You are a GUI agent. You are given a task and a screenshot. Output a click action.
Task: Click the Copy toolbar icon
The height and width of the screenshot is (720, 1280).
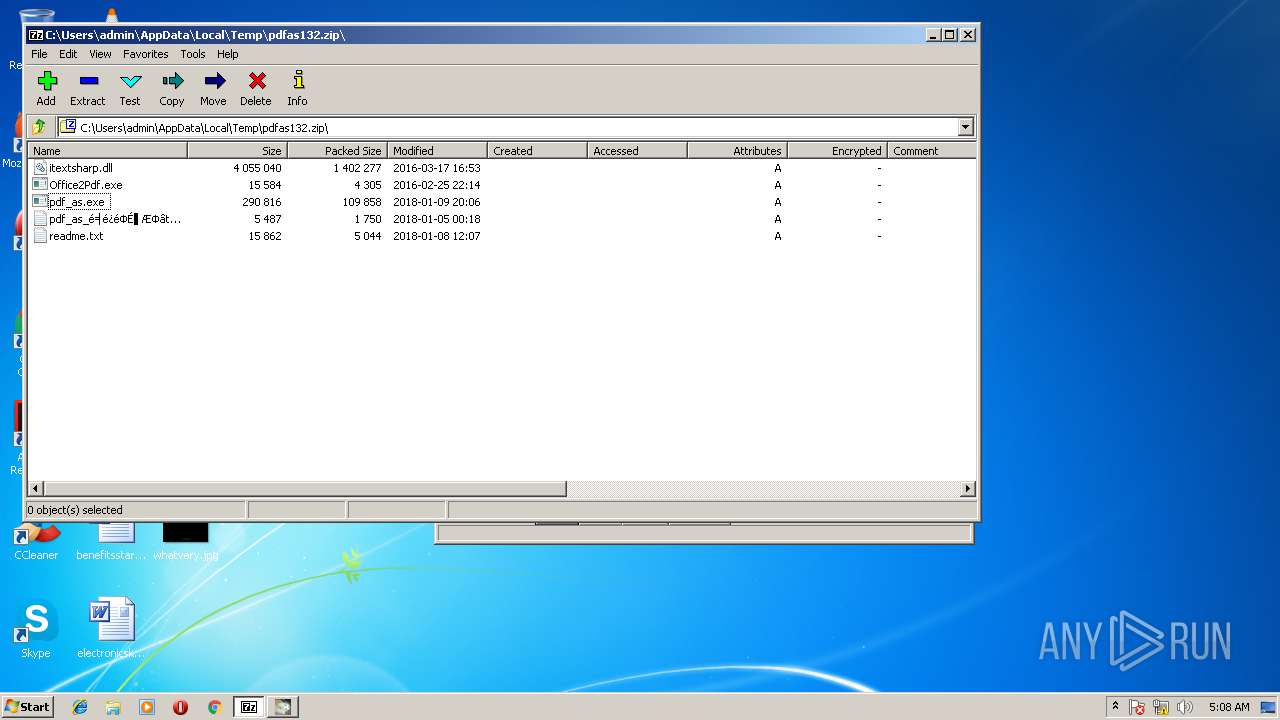coord(172,88)
